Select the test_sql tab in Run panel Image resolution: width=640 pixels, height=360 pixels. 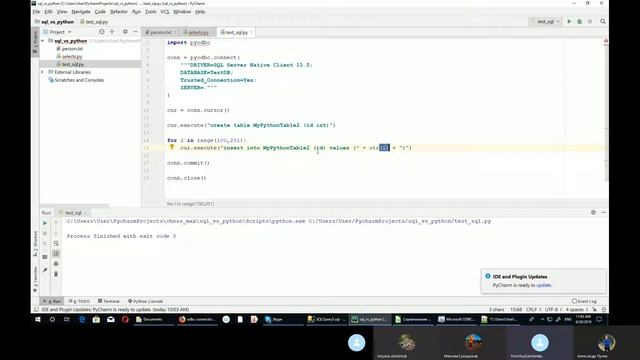[x=73, y=213]
